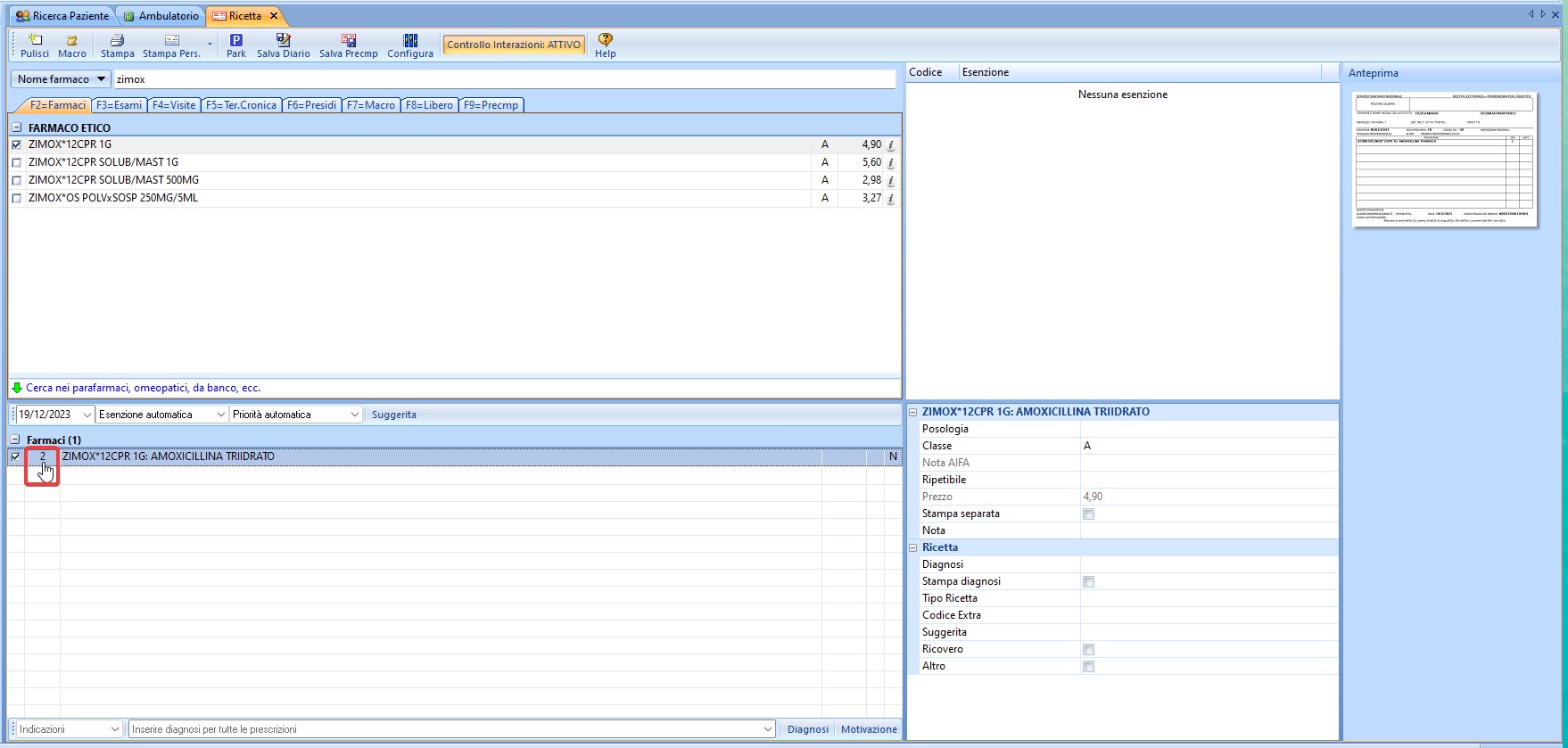Click the Diagnosi button
This screenshot has width=1568, height=748.
(x=808, y=729)
